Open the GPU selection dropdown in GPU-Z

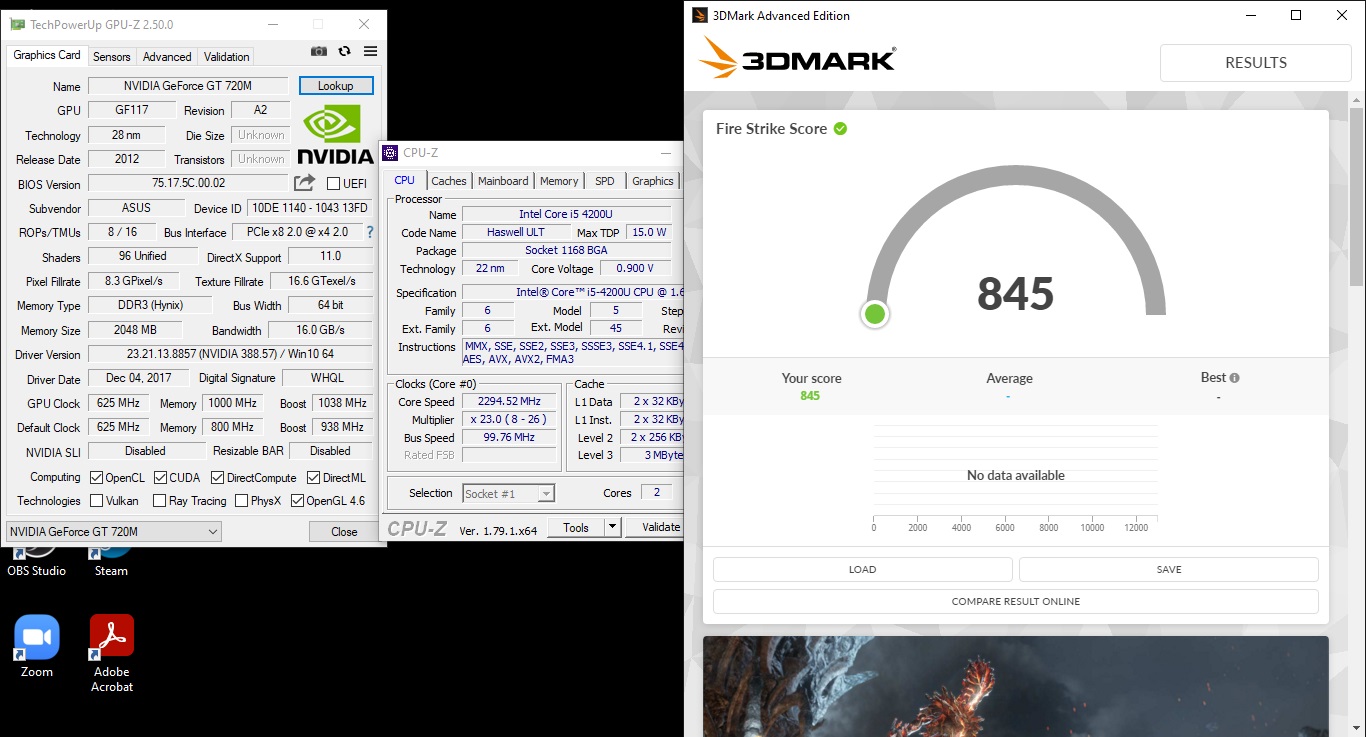[114, 532]
